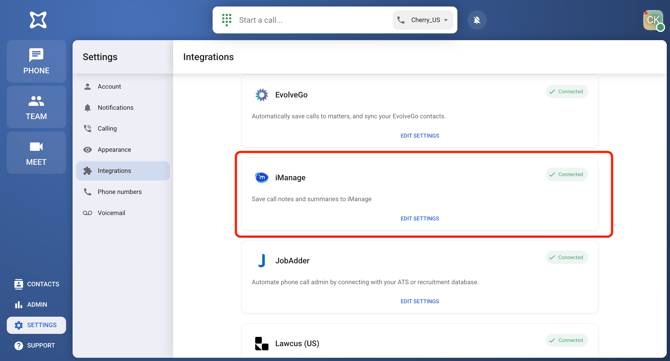Viewport: 670px width, 361px height.
Task: Click the iManage Connected status badge
Action: pyautogui.click(x=567, y=174)
